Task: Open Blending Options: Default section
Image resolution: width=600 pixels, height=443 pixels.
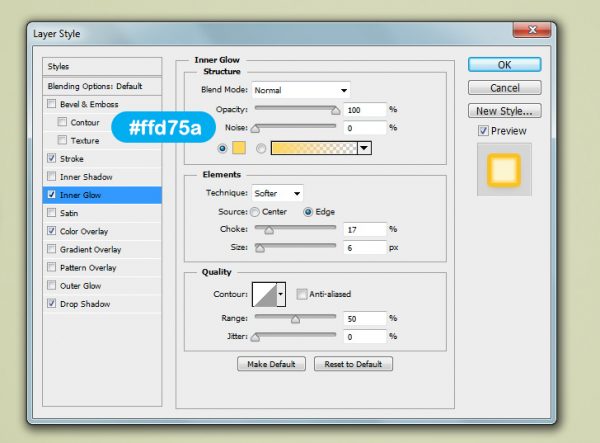Action: coord(95,86)
